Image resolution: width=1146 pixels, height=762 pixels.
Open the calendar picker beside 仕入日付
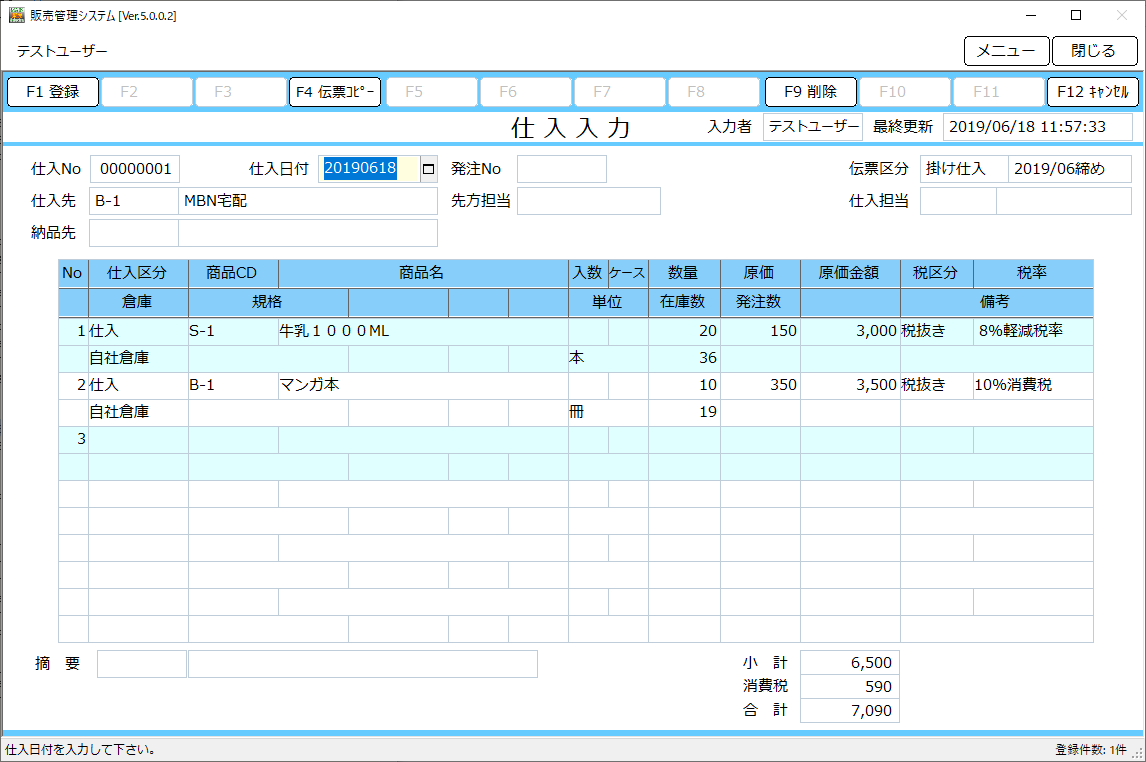[429, 169]
